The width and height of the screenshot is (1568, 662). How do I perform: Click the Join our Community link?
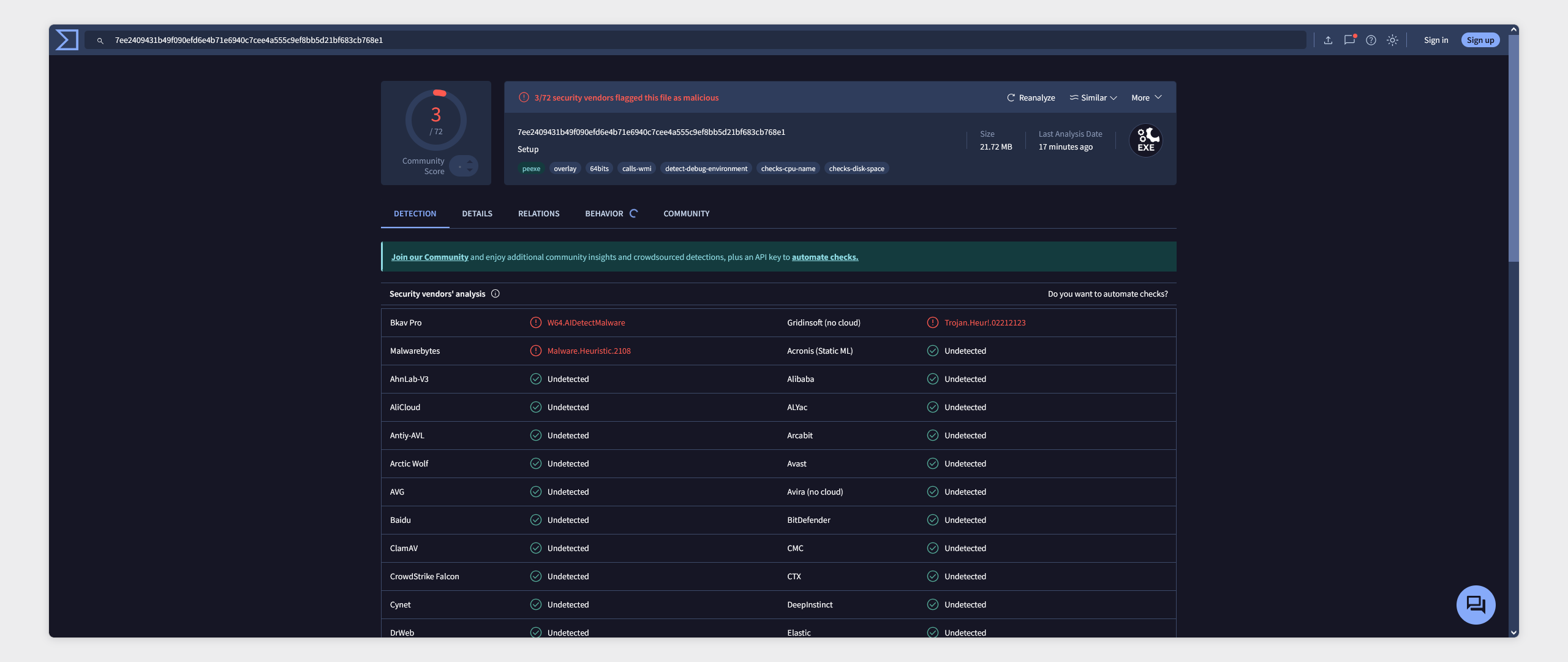pos(429,257)
